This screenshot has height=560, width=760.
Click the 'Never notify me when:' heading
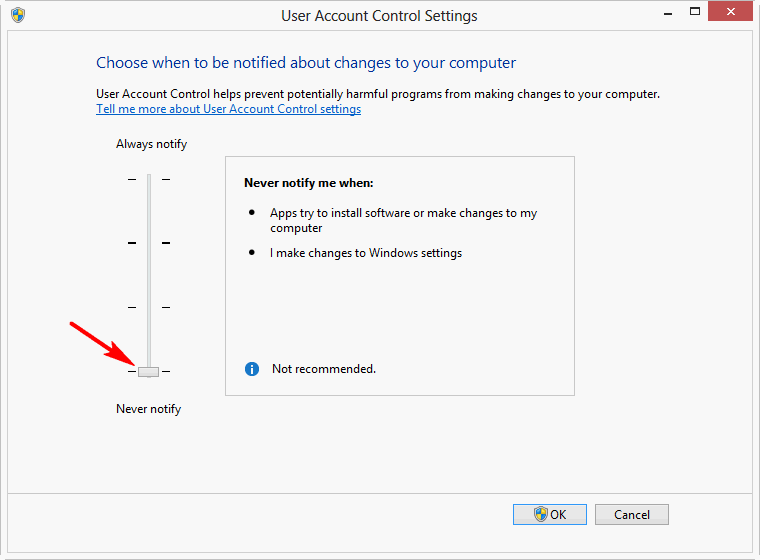coord(309,183)
